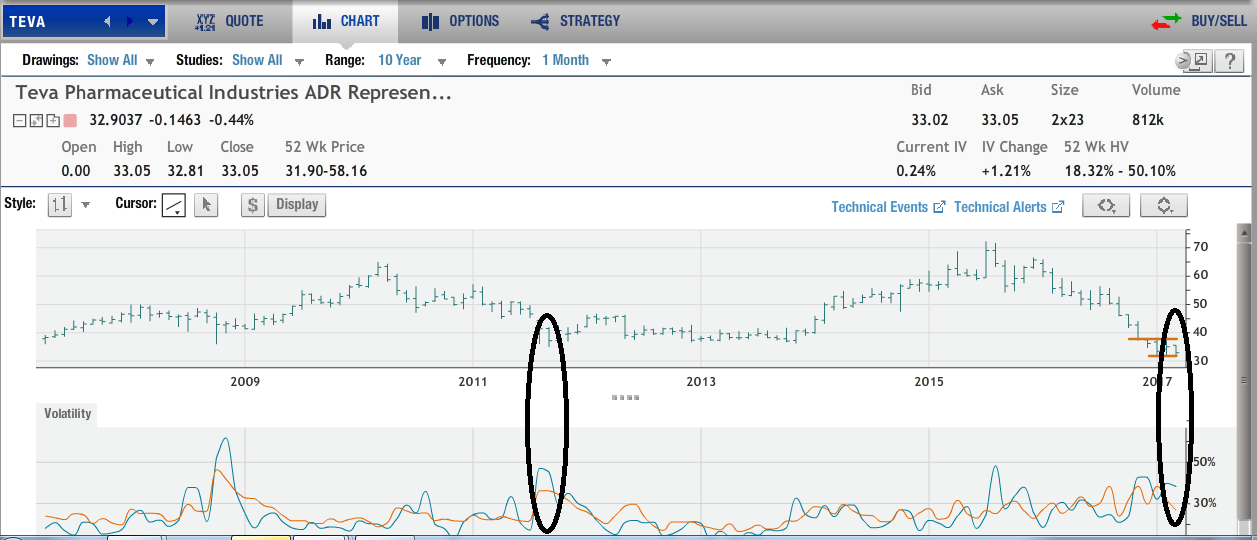Click the dollar sign price button
This screenshot has width=1257, height=540.
(x=253, y=205)
